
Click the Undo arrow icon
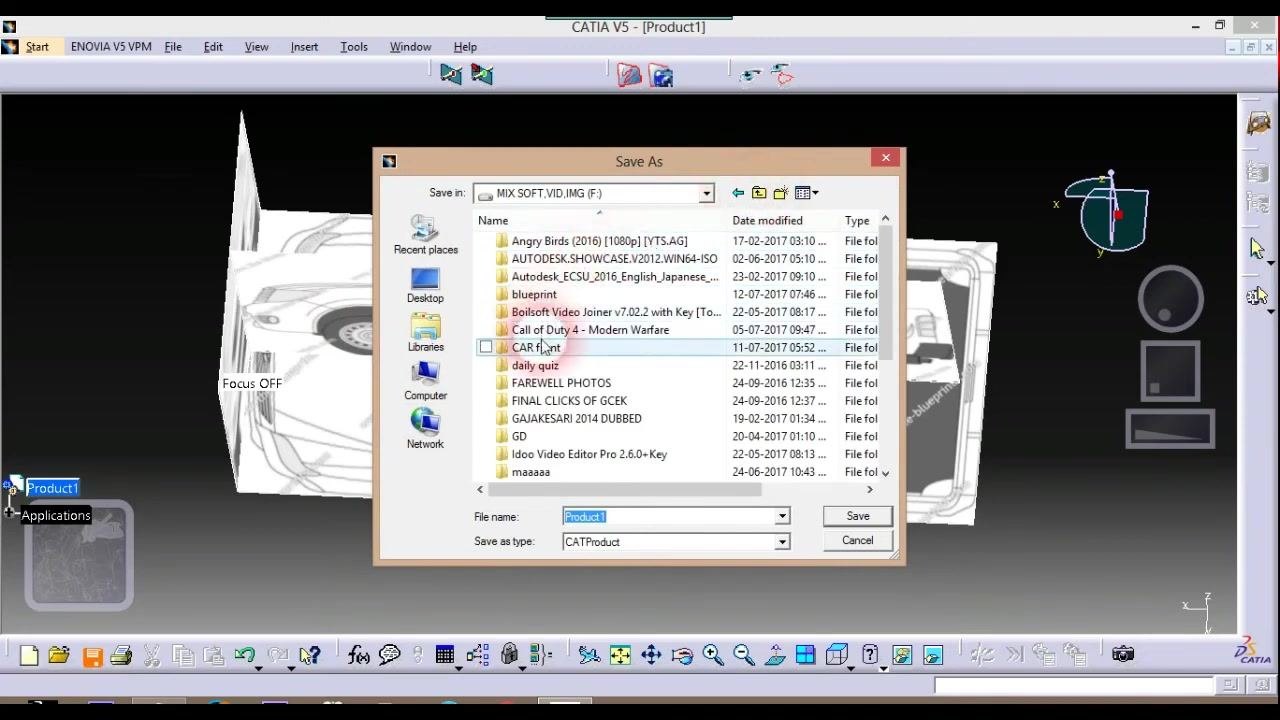tap(244, 655)
